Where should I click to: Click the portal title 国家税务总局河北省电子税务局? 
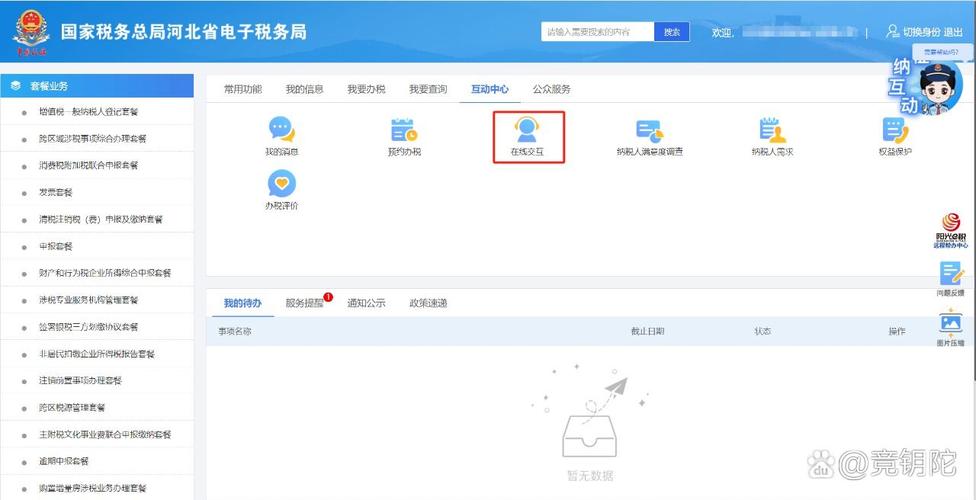coord(184,32)
